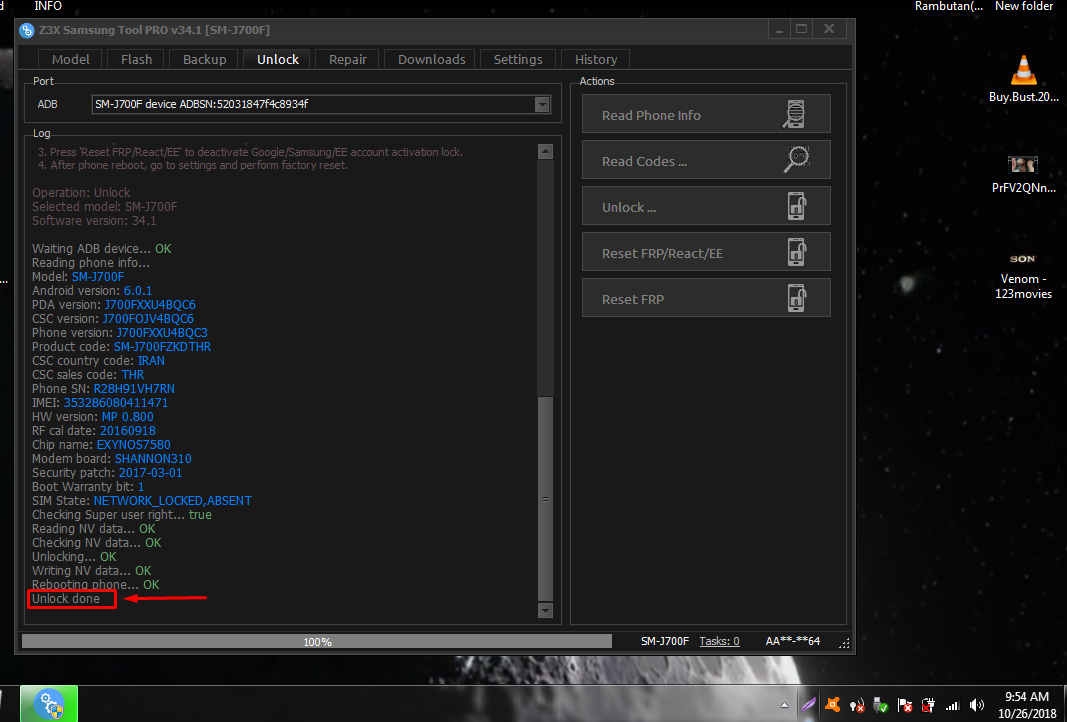Image resolution: width=1067 pixels, height=722 pixels.
Task: Click the AA**-**64 status bar entry
Action: (793, 641)
